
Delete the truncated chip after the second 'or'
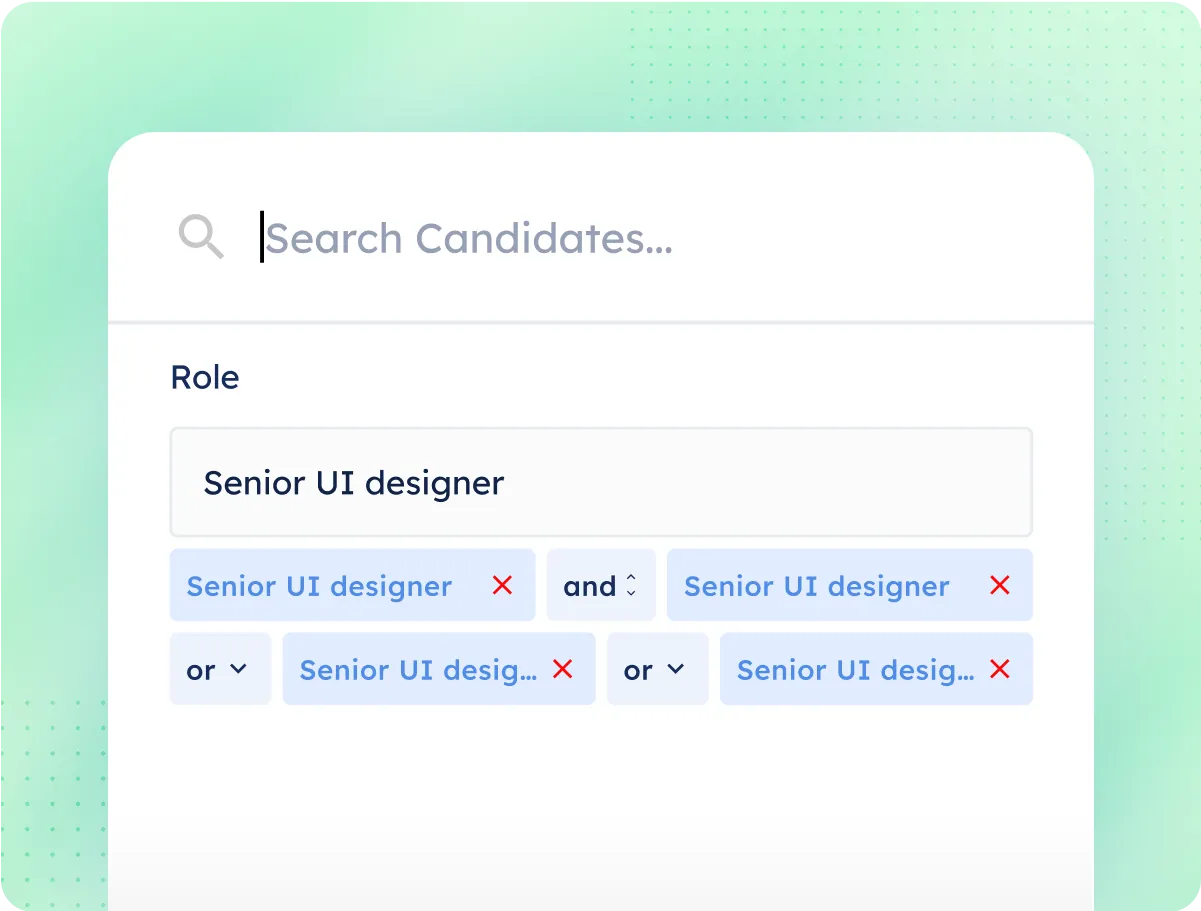point(999,670)
